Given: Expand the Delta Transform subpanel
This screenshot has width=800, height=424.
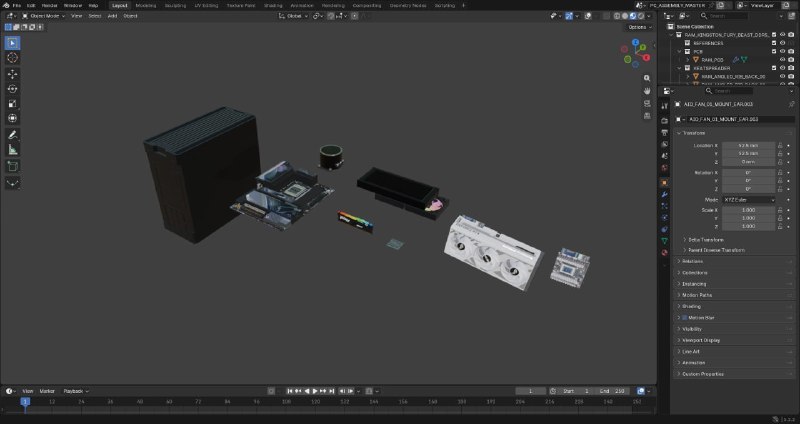Looking at the screenshot, I should point(706,239).
